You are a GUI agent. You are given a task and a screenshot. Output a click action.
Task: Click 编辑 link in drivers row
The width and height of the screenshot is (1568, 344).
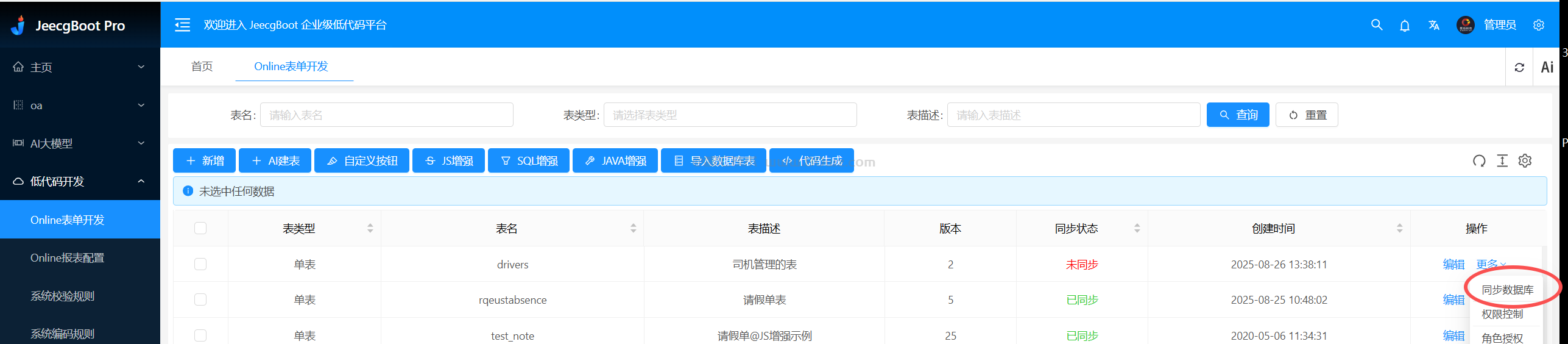(x=1453, y=264)
